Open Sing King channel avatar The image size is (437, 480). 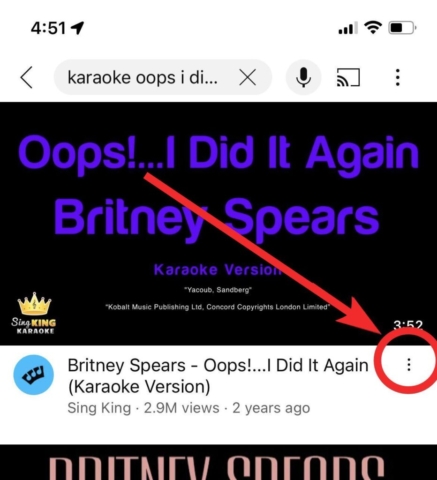pos(33,375)
